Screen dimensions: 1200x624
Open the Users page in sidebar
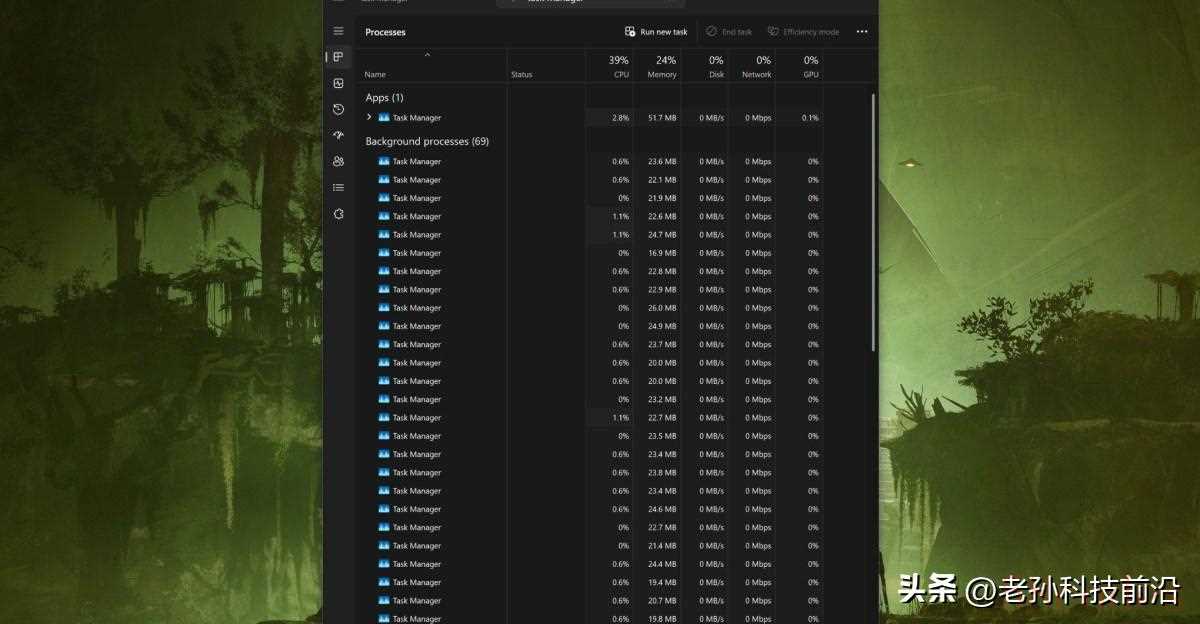click(338, 161)
